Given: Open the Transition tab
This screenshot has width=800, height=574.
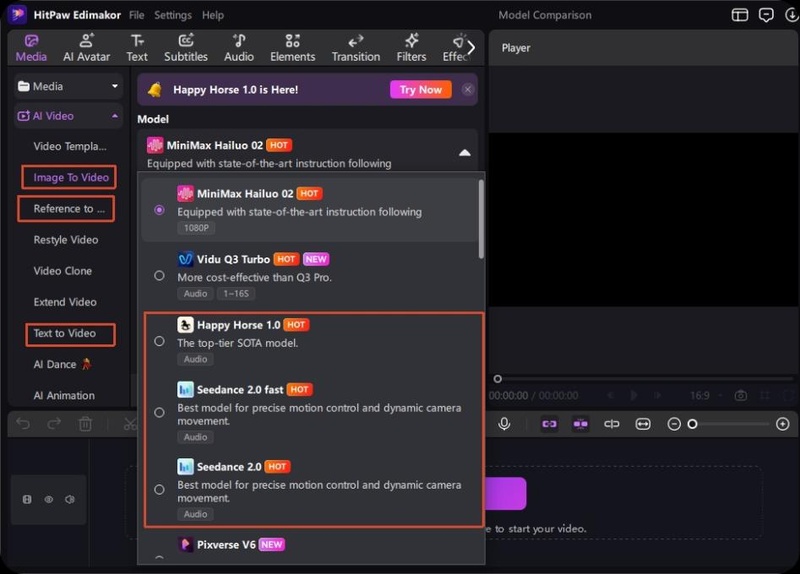Looking at the screenshot, I should (x=356, y=48).
